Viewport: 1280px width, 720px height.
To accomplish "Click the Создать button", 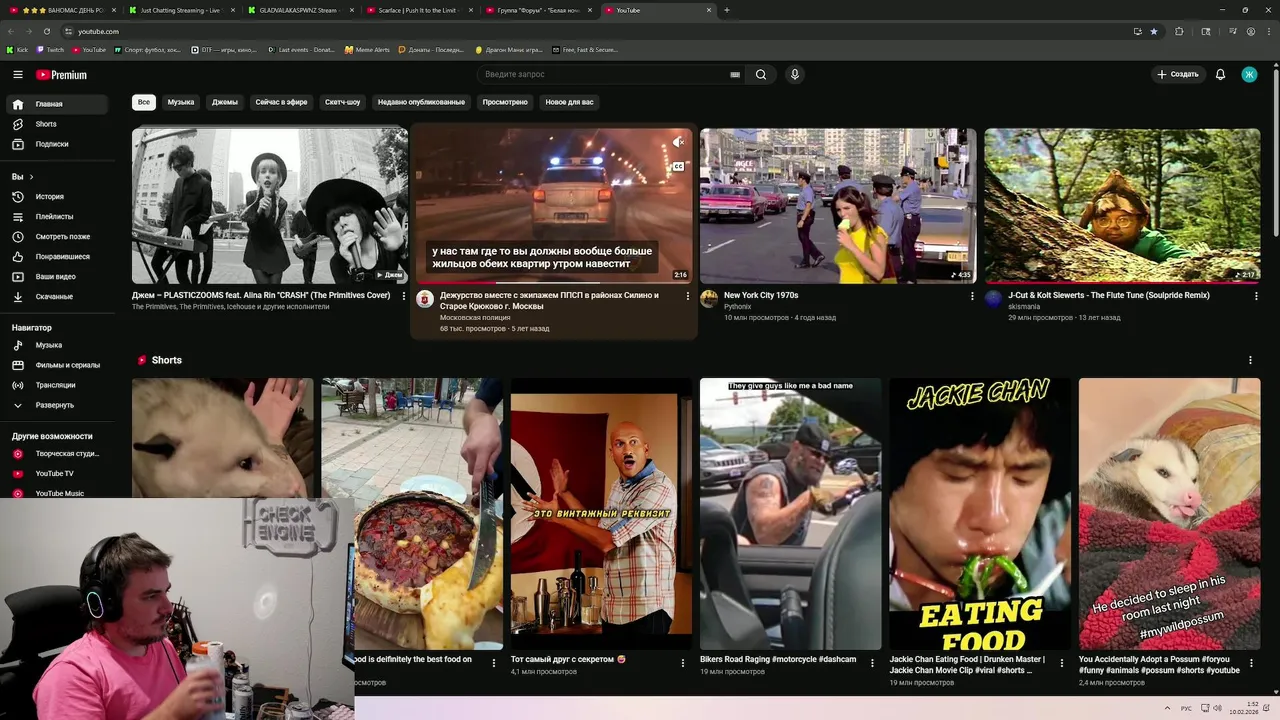I will point(1177,74).
